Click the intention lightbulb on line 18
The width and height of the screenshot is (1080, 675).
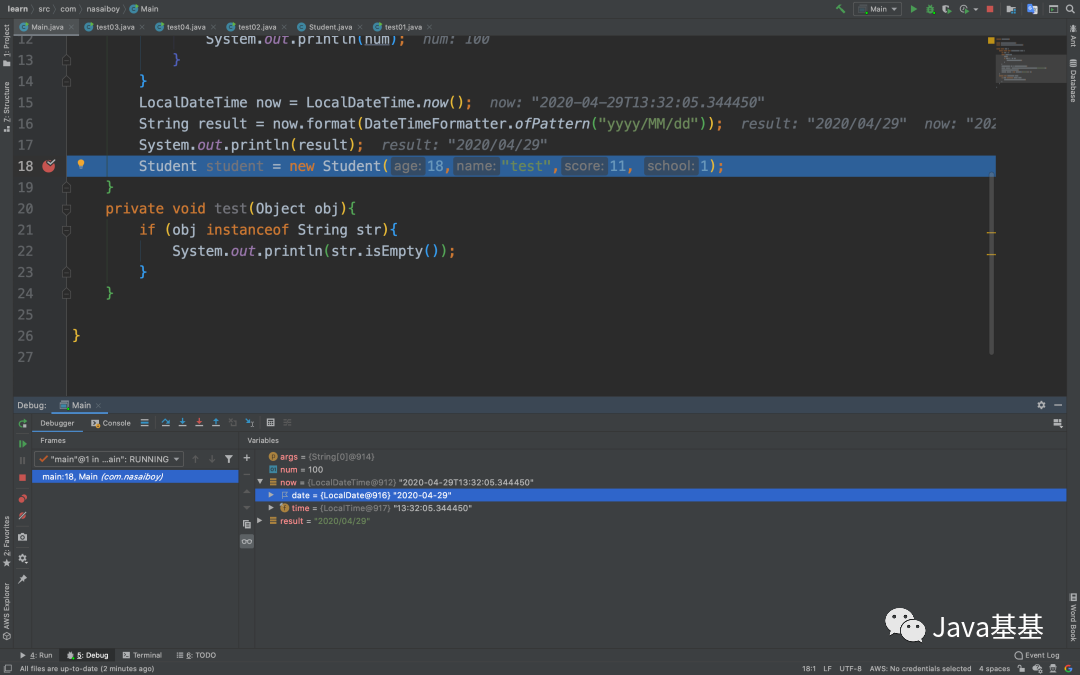click(x=81, y=165)
